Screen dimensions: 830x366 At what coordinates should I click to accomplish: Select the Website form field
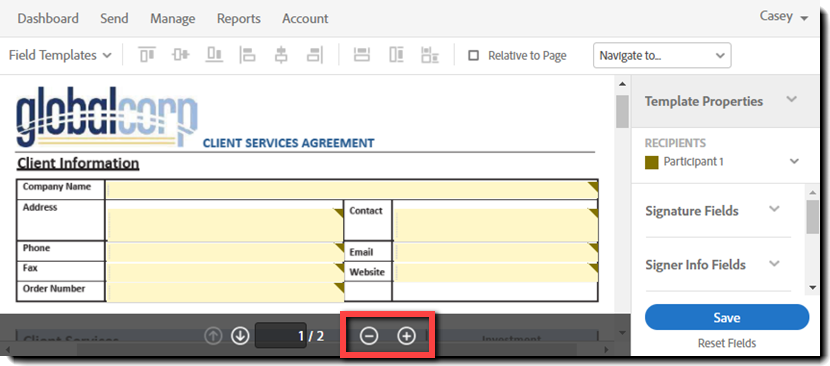click(497, 272)
